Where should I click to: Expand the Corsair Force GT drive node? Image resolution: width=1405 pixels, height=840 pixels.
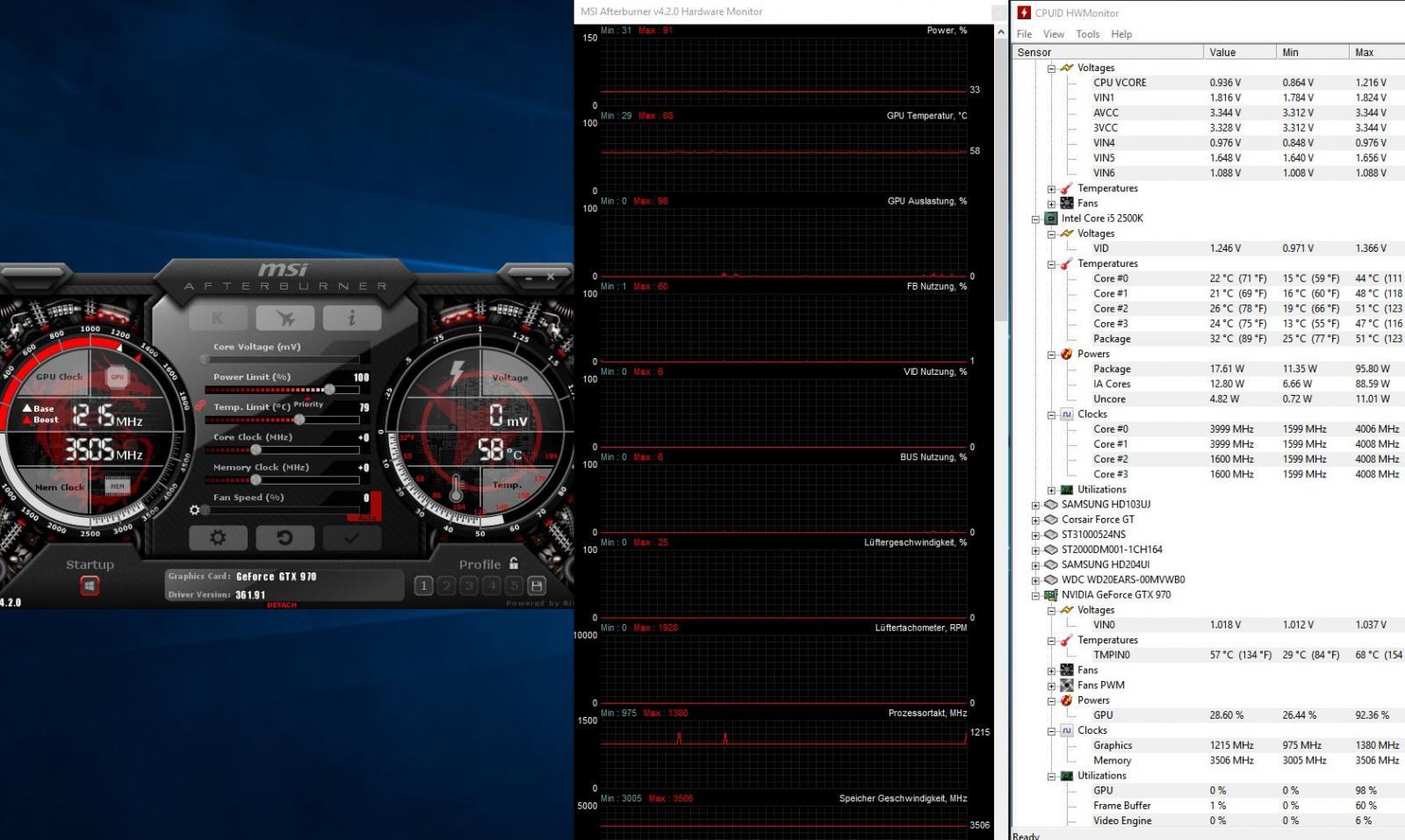(1035, 520)
